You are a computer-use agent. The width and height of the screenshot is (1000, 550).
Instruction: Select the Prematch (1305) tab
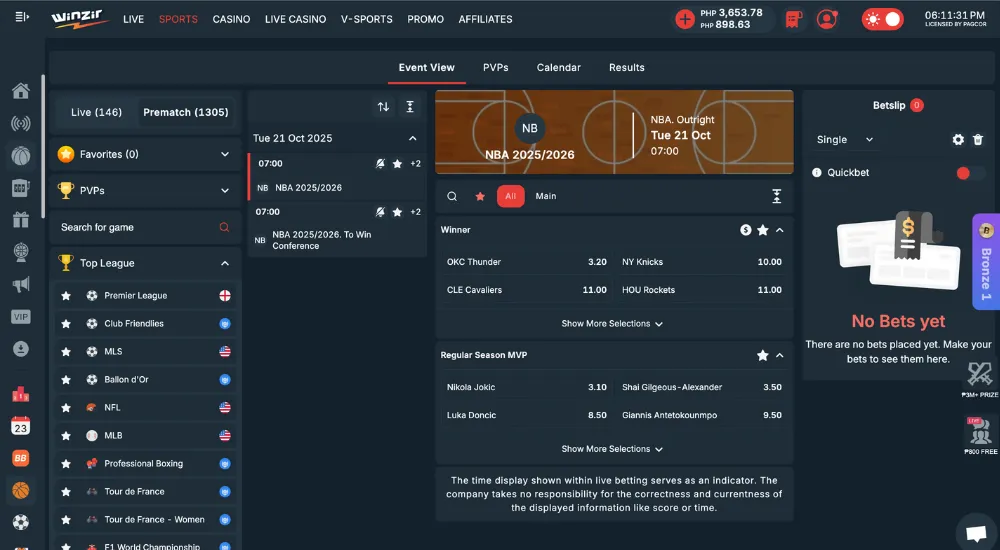click(x=186, y=112)
